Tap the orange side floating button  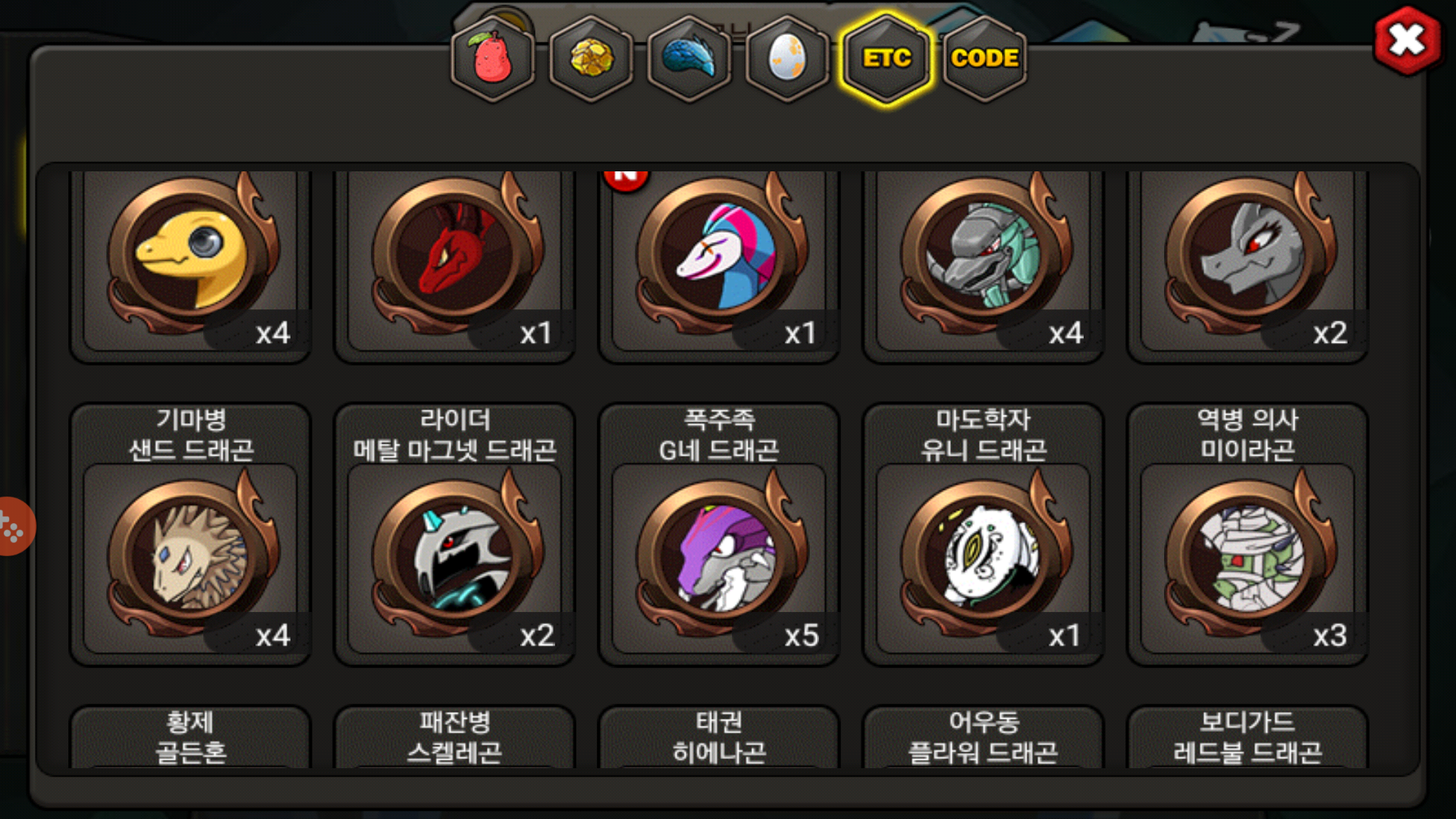tap(15, 526)
